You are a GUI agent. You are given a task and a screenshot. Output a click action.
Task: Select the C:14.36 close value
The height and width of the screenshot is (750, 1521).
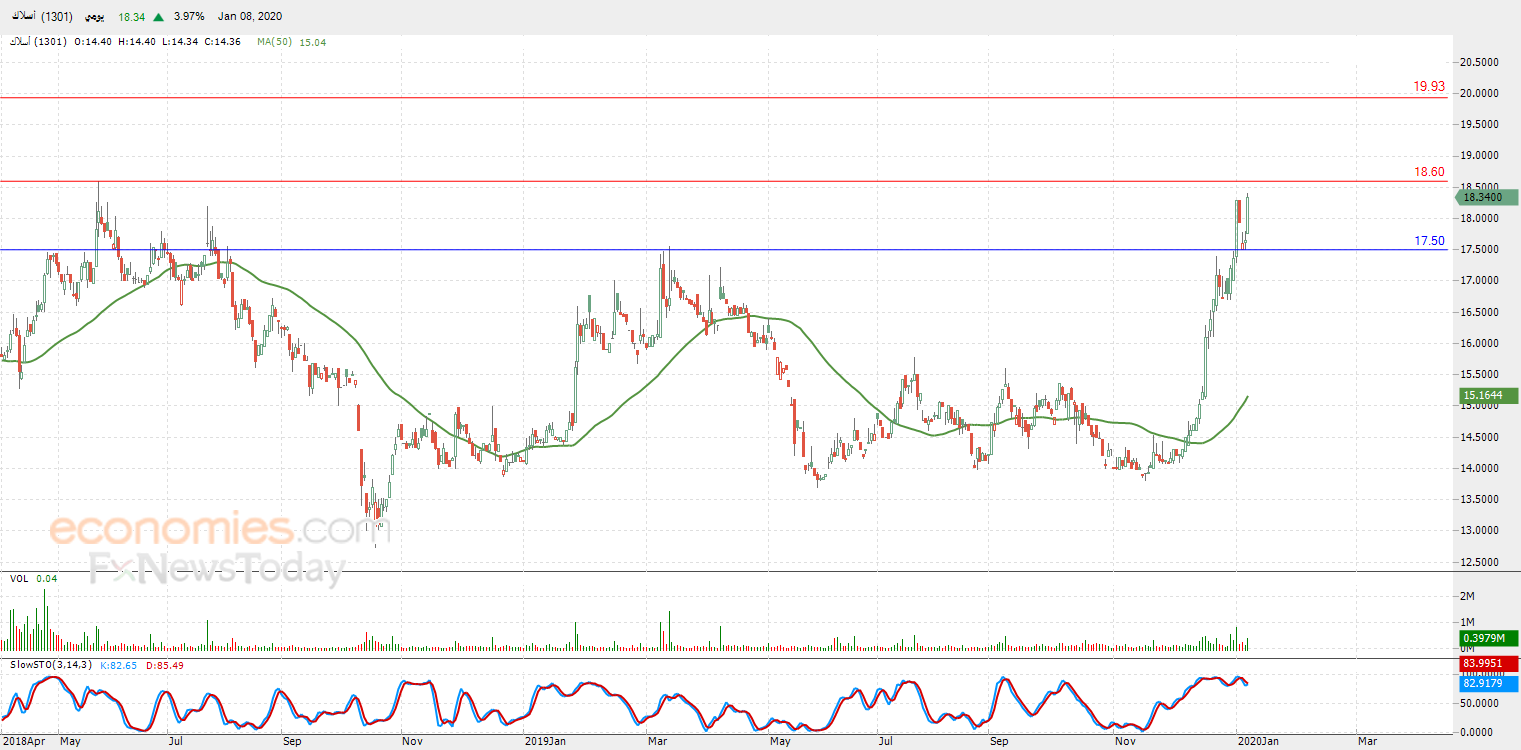coord(224,42)
